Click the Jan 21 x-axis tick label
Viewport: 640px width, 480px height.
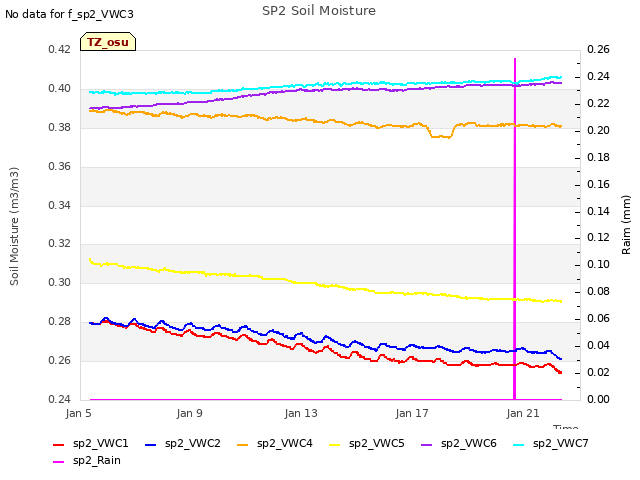pos(523,413)
